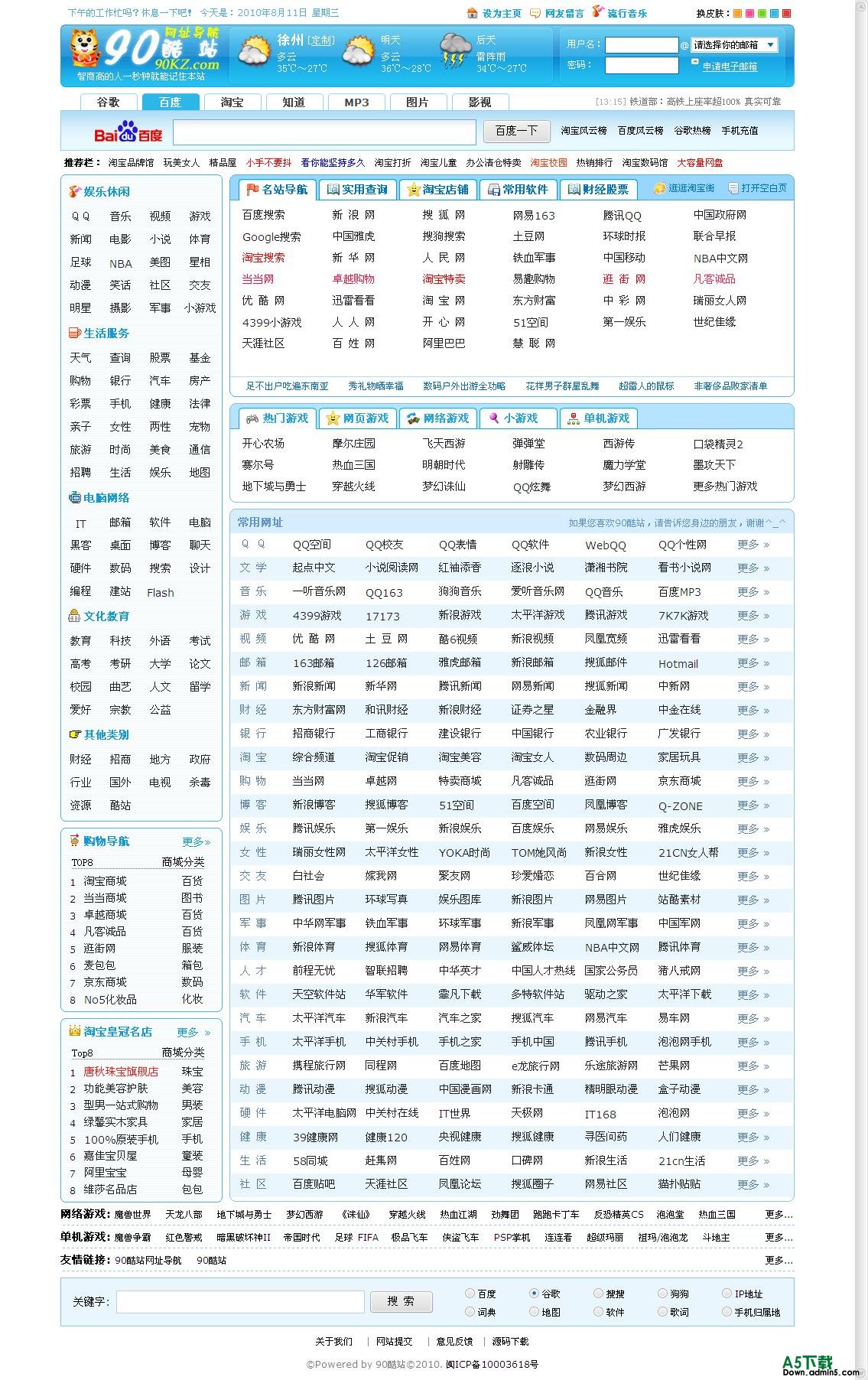Click the 后天 thunderstorm weather icon
Viewport: 868px width, 1380px height.
[x=455, y=52]
